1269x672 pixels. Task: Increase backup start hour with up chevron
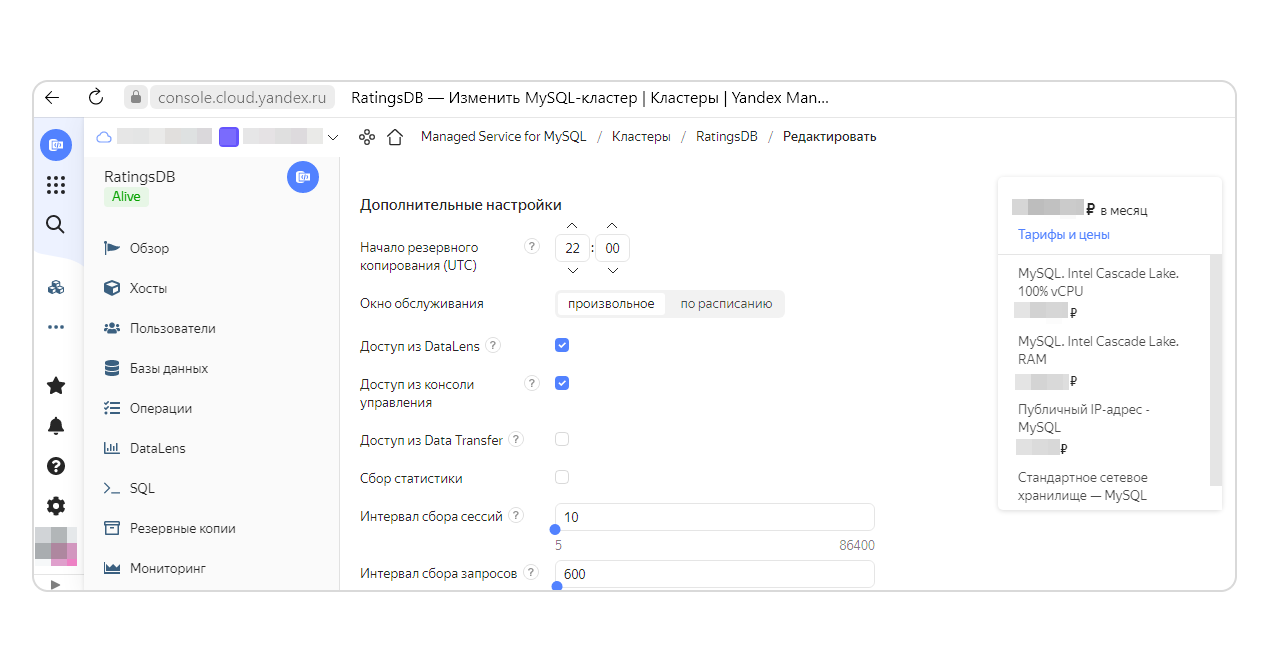click(x=572, y=225)
